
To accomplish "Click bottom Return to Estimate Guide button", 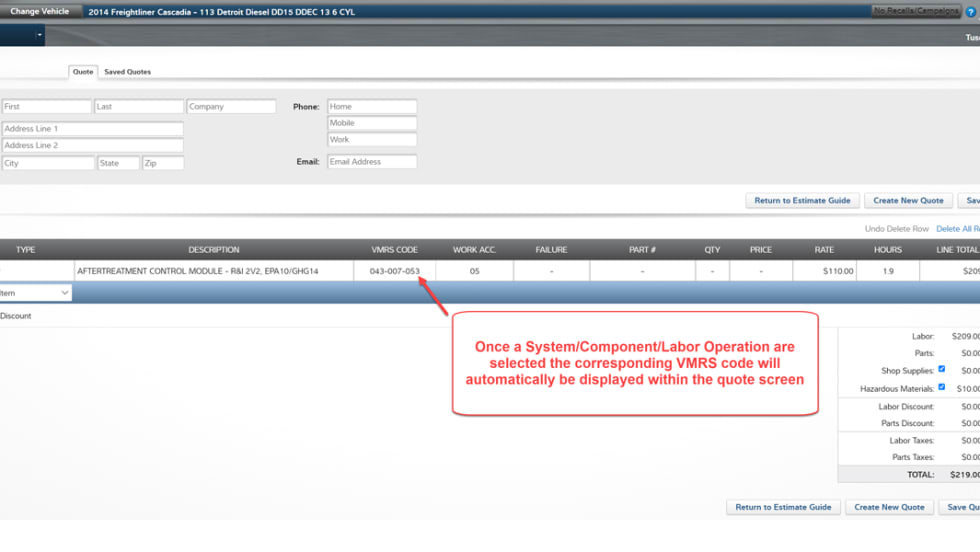I will [x=783, y=507].
